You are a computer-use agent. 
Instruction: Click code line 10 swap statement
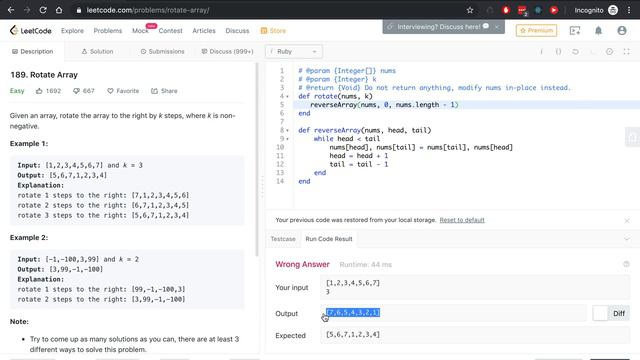[x=421, y=147]
